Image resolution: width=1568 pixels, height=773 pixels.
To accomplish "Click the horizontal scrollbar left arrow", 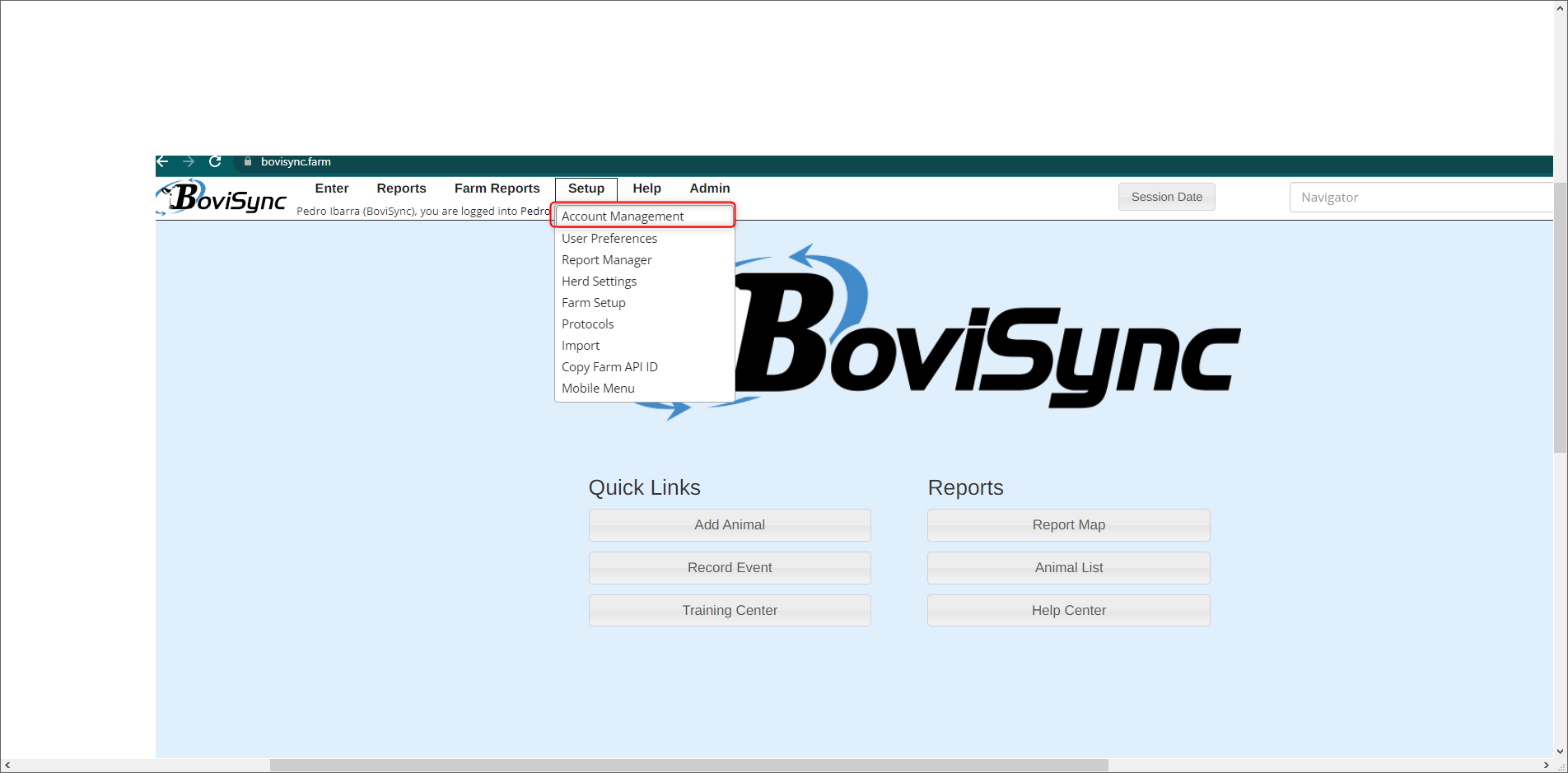I will 7,766.
